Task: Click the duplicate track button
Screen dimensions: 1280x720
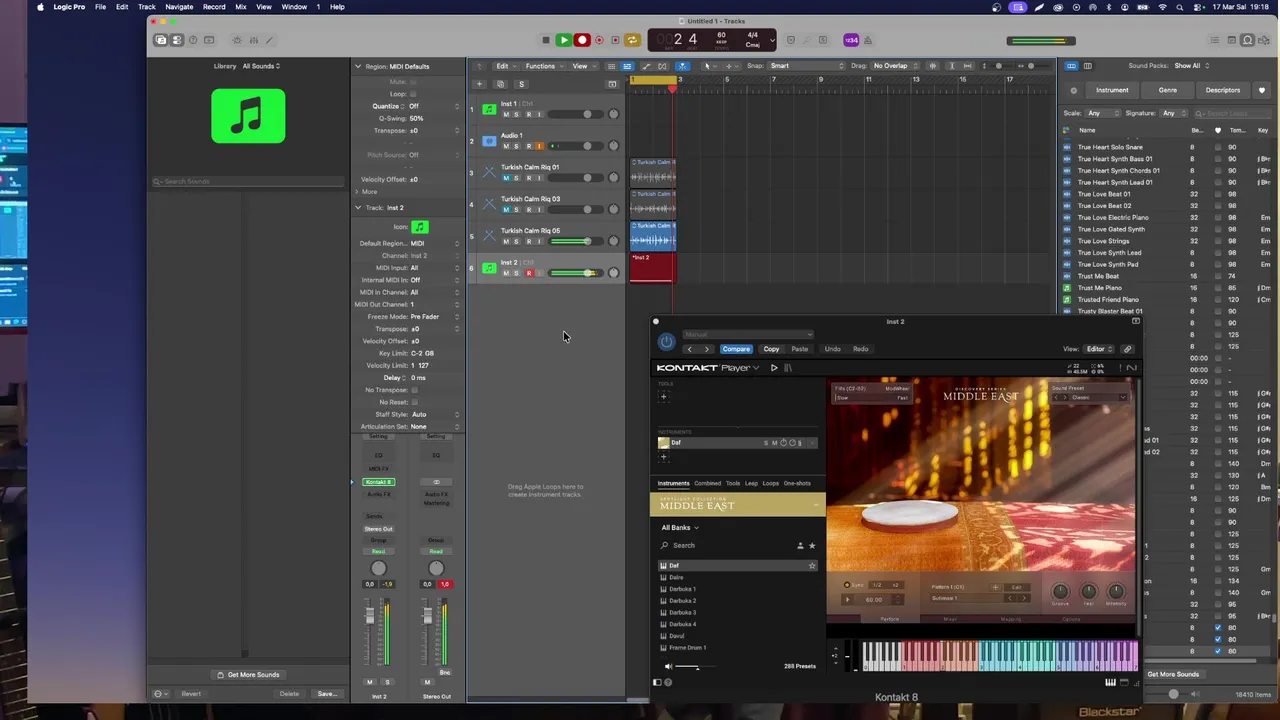Action: 500,84
